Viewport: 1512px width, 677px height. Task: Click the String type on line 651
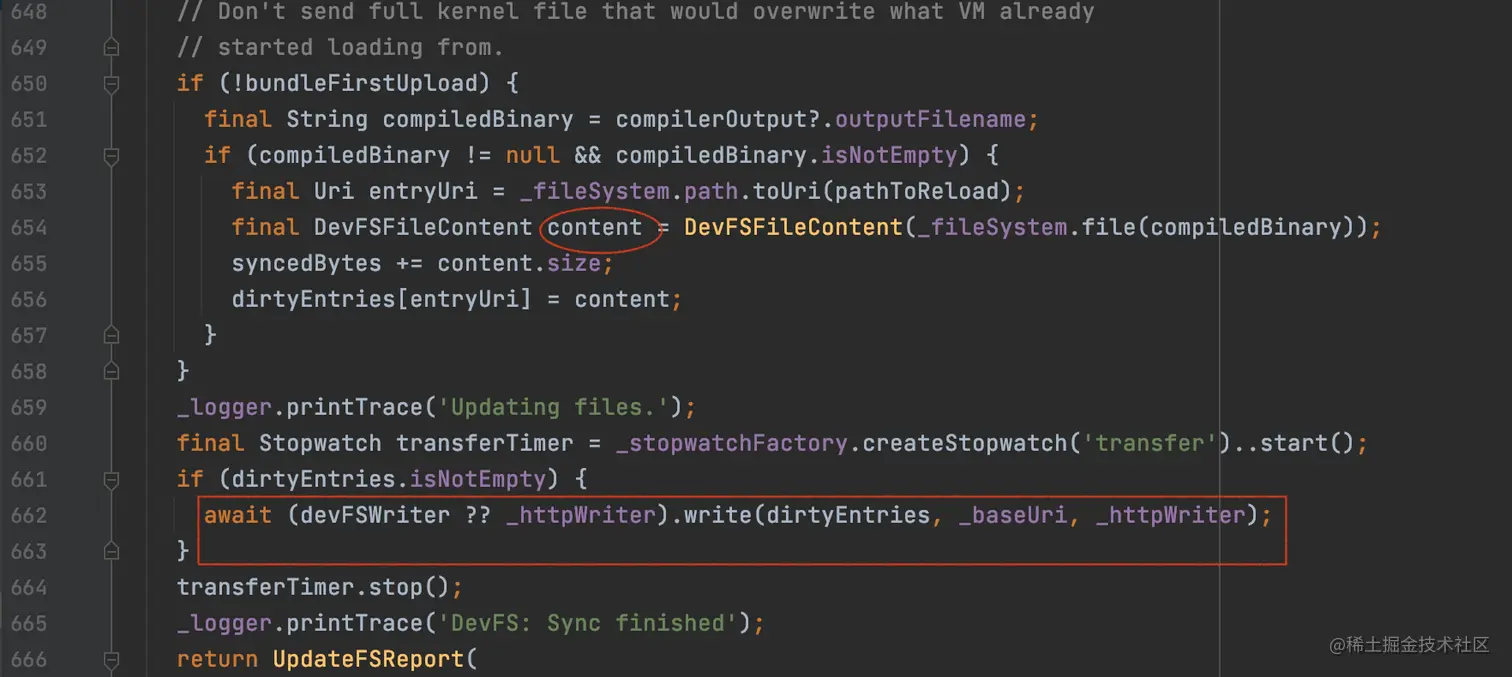(327, 119)
